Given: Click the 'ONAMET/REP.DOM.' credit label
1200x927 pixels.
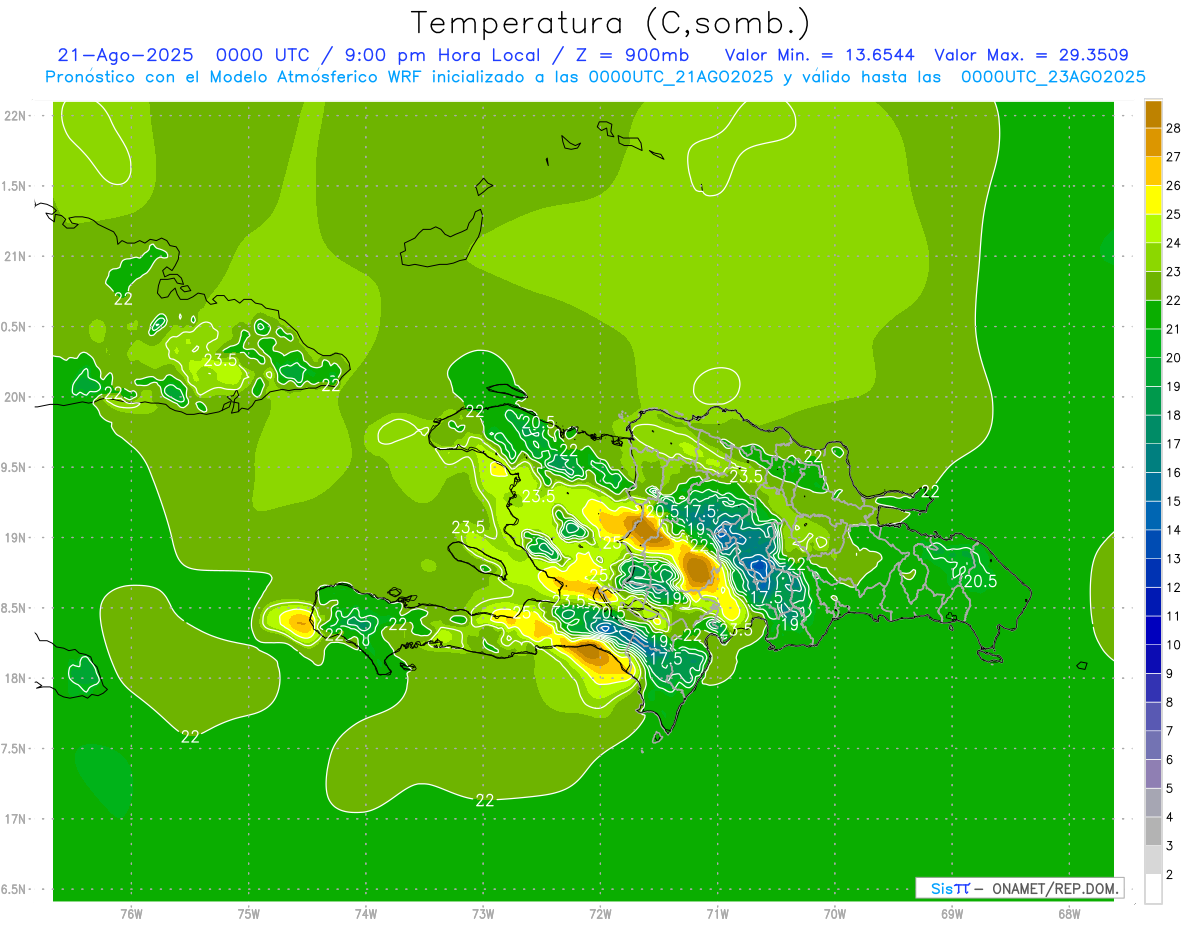Looking at the screenshot, I should pyautogui.click(x=1055, y=888).
